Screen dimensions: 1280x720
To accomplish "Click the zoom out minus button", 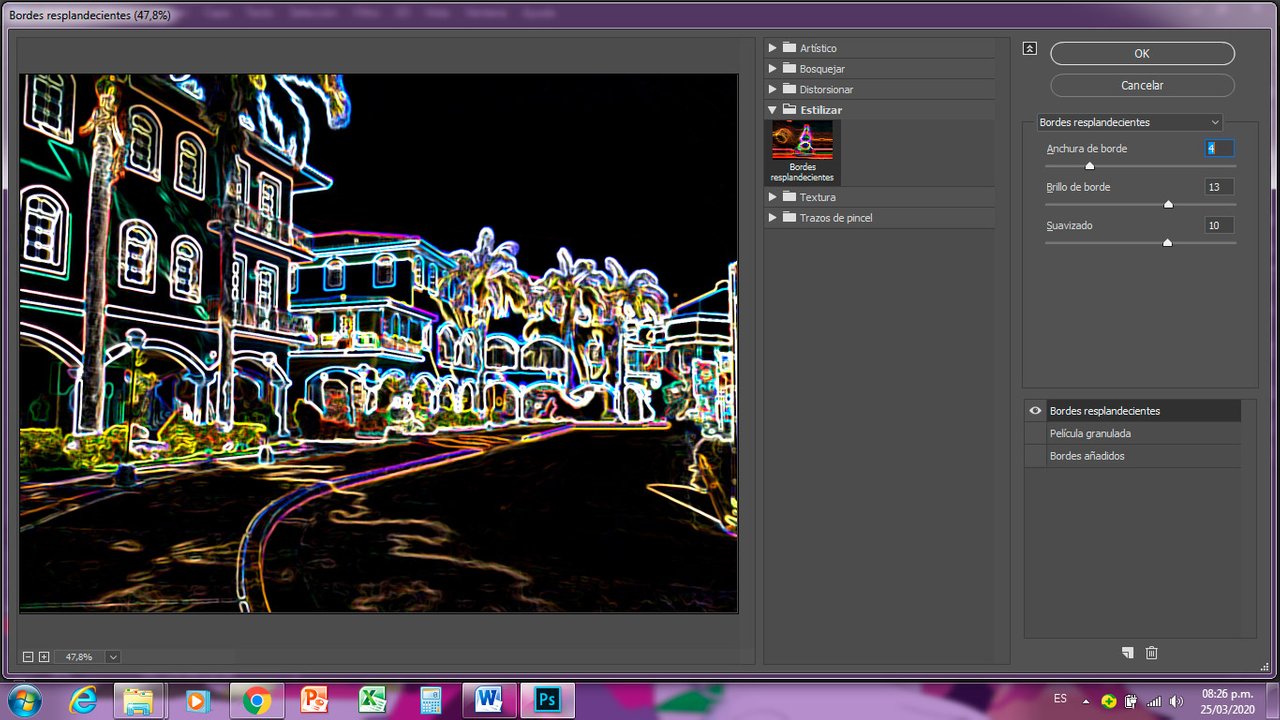I will (28, 657).
